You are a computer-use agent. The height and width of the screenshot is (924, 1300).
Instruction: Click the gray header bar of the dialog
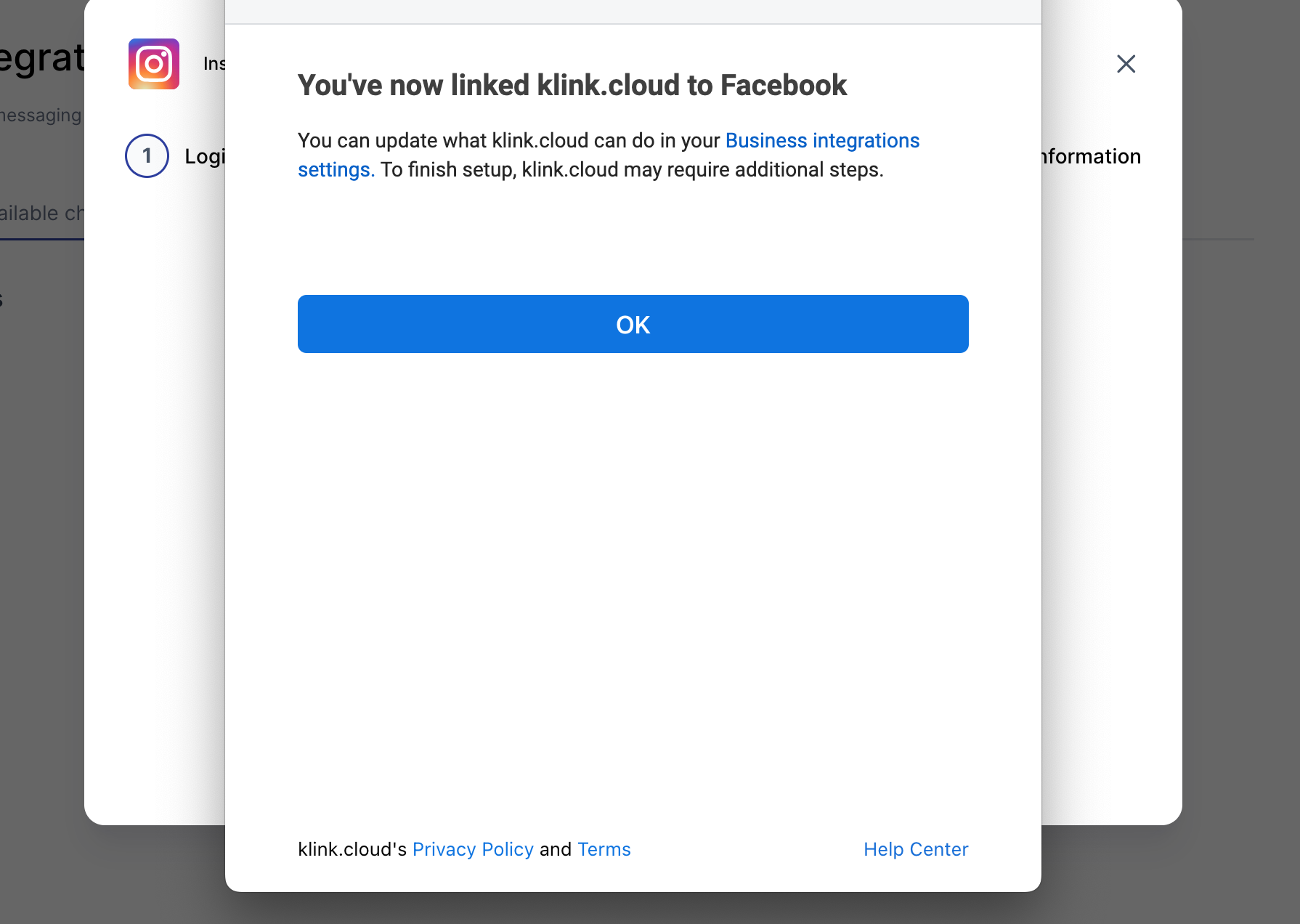point(633,11)
